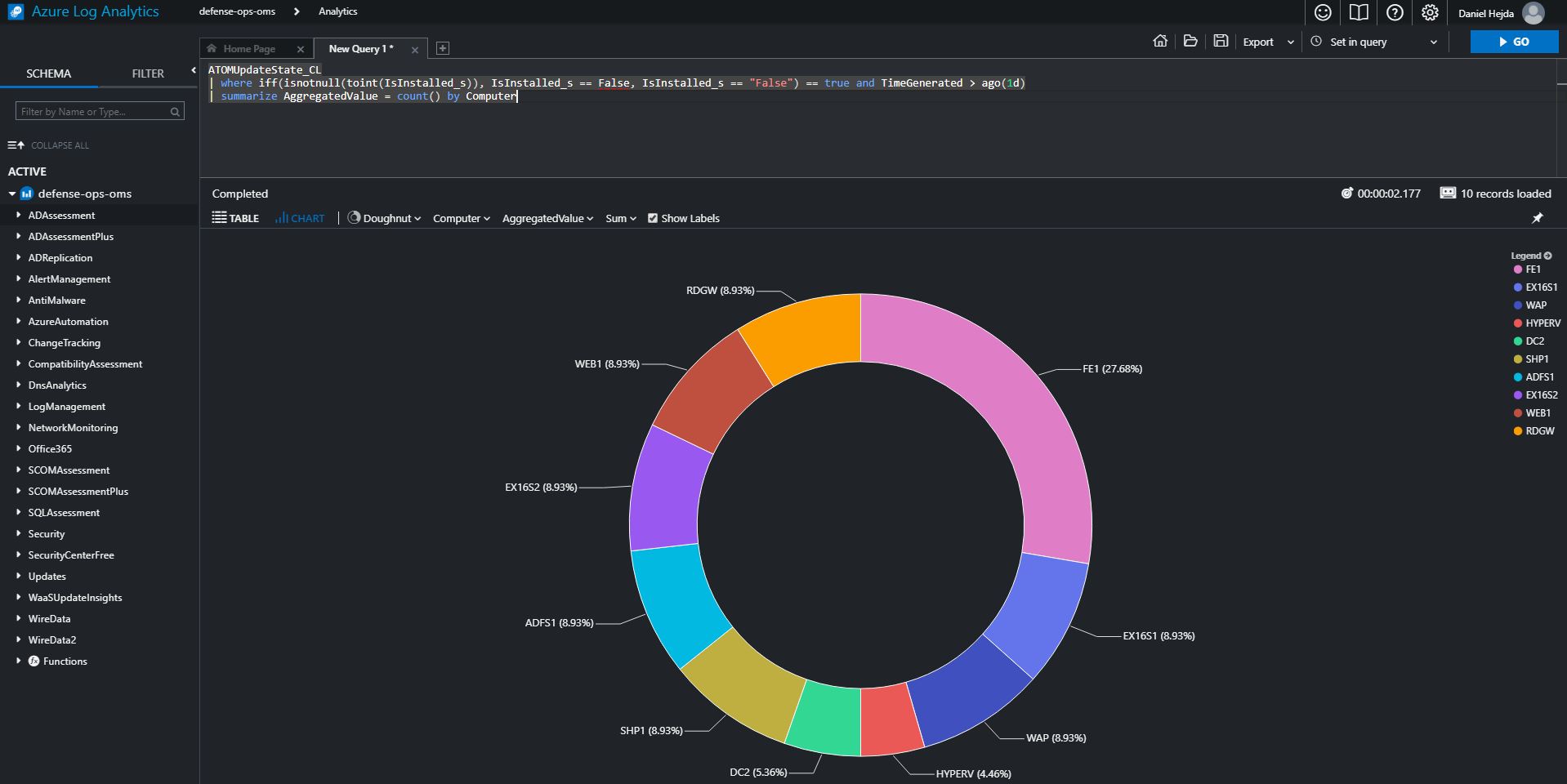Click the FE1 legend color swatch
This screenshot has width=1567, height=784.
(1518, 269)
